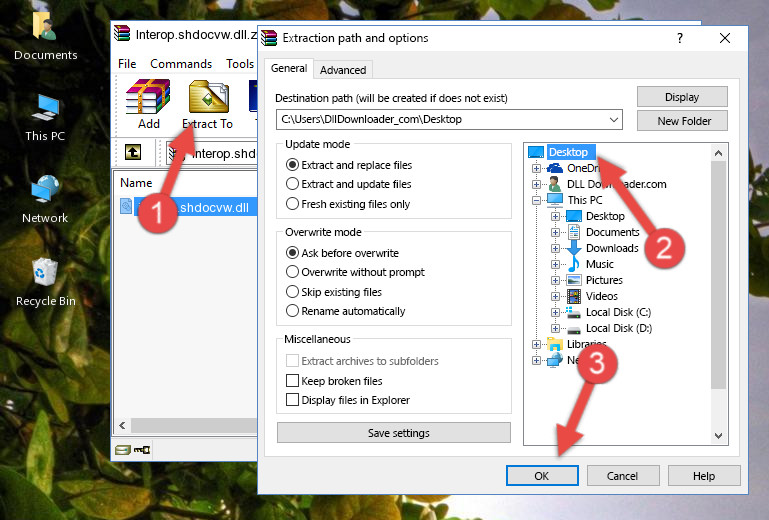Screen dimensions: 769x520
Task: Click the OK button
Action: (x=542, y=476)
